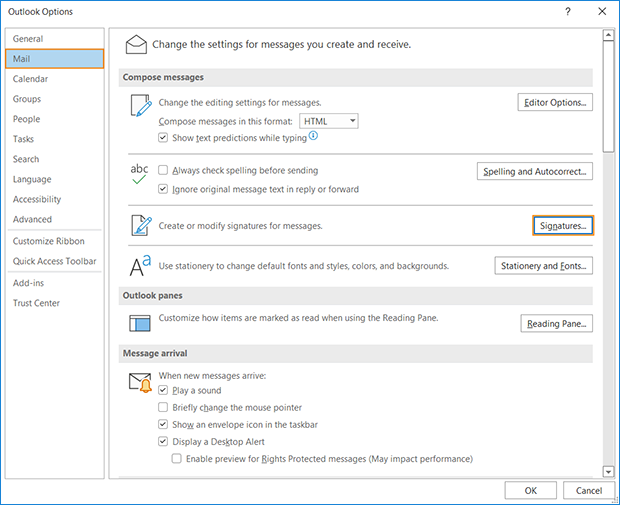Open the Advanced options category

point(55,219)
